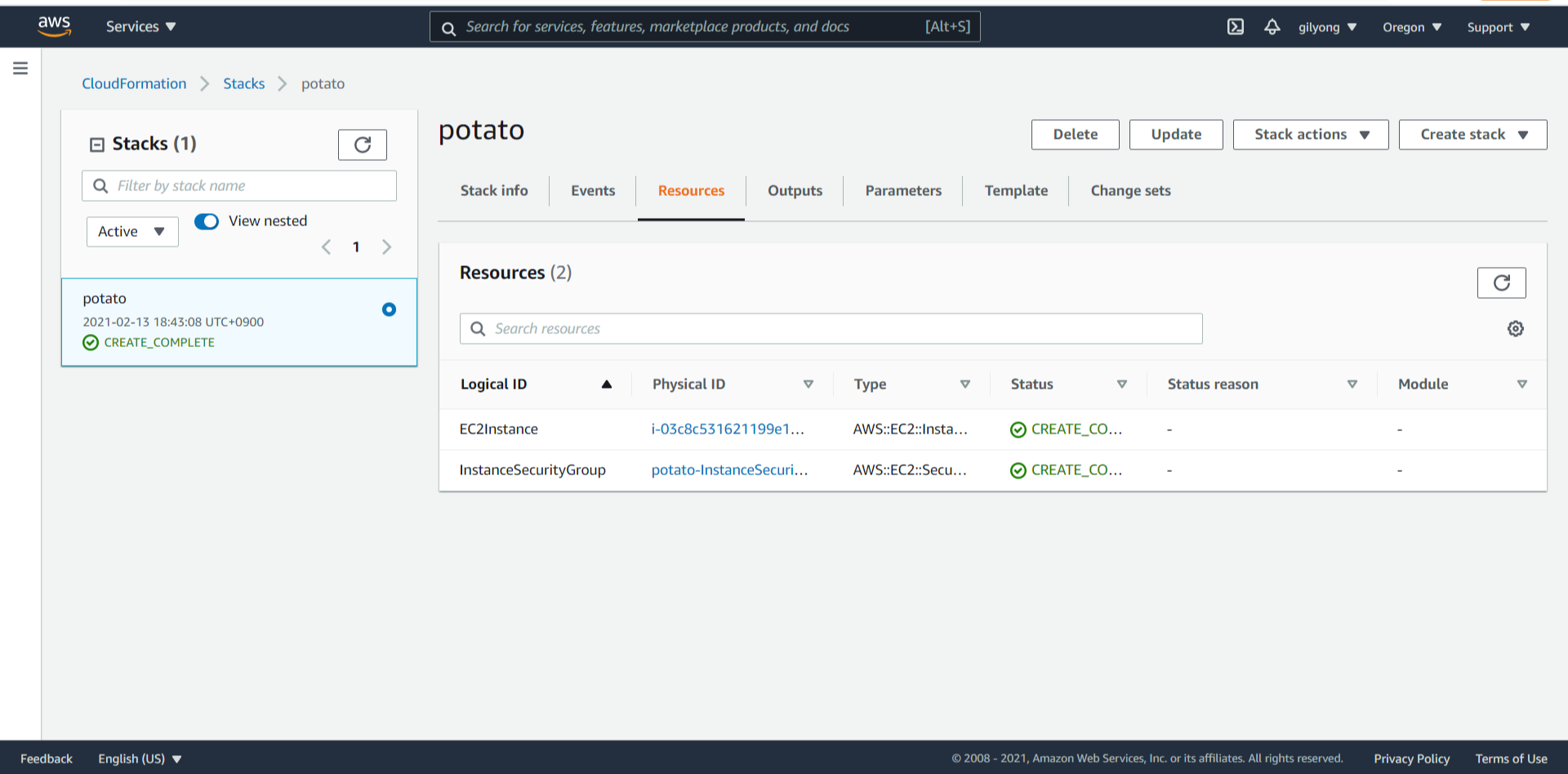Click the Delete button
The height and width of the screenshot is (774, 1568).
pos(1075,135)
